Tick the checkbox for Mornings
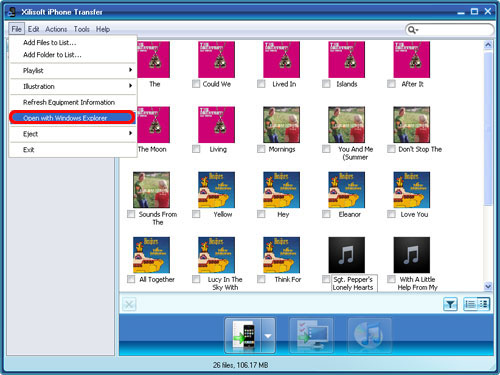This screenshot has height=375, width=500. (261, 149)
